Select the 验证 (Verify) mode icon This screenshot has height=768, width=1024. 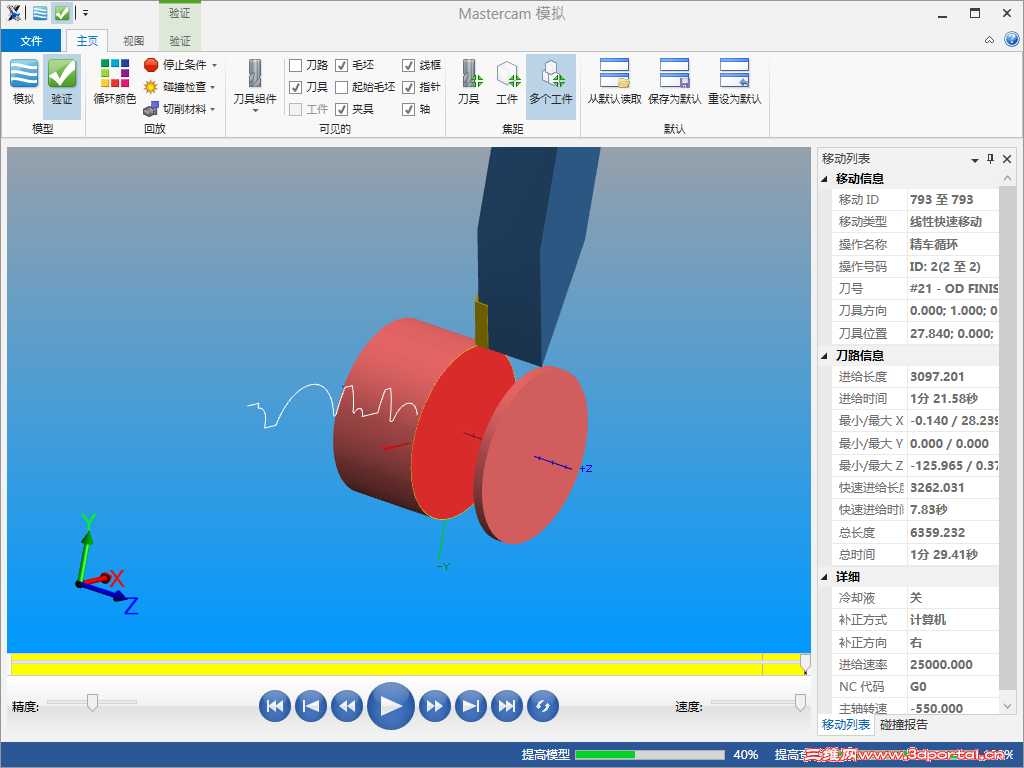pos(62,73)
